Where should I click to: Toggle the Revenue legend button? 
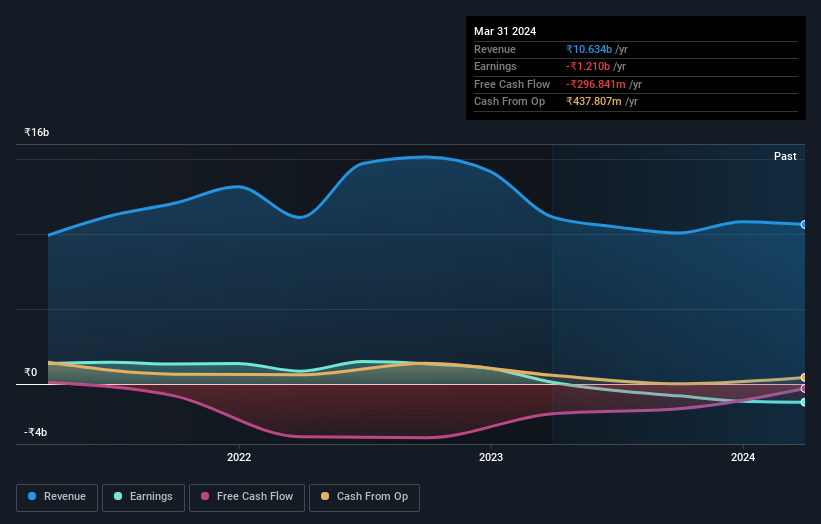57,497
